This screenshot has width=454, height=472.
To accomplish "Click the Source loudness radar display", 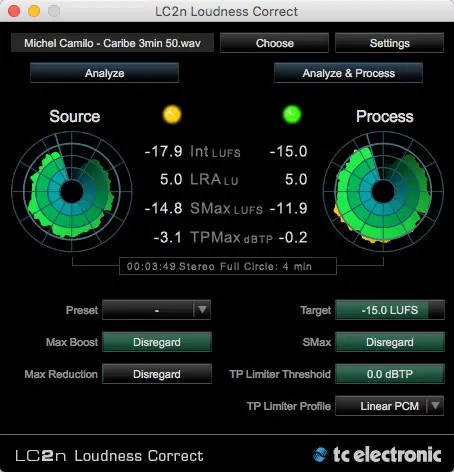I will (72, 192).
